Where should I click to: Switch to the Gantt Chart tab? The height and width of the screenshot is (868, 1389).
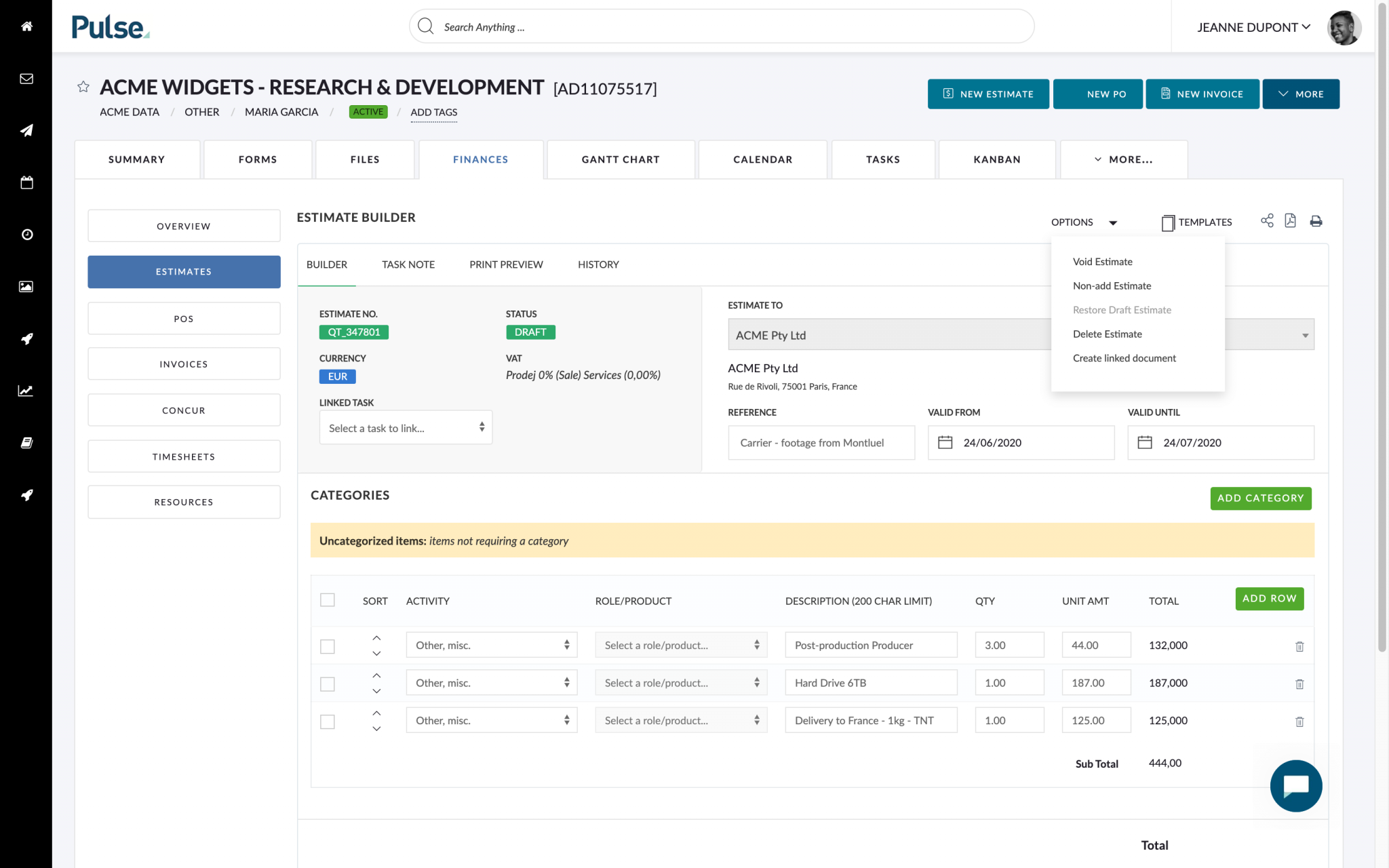(x=619, y=159)
